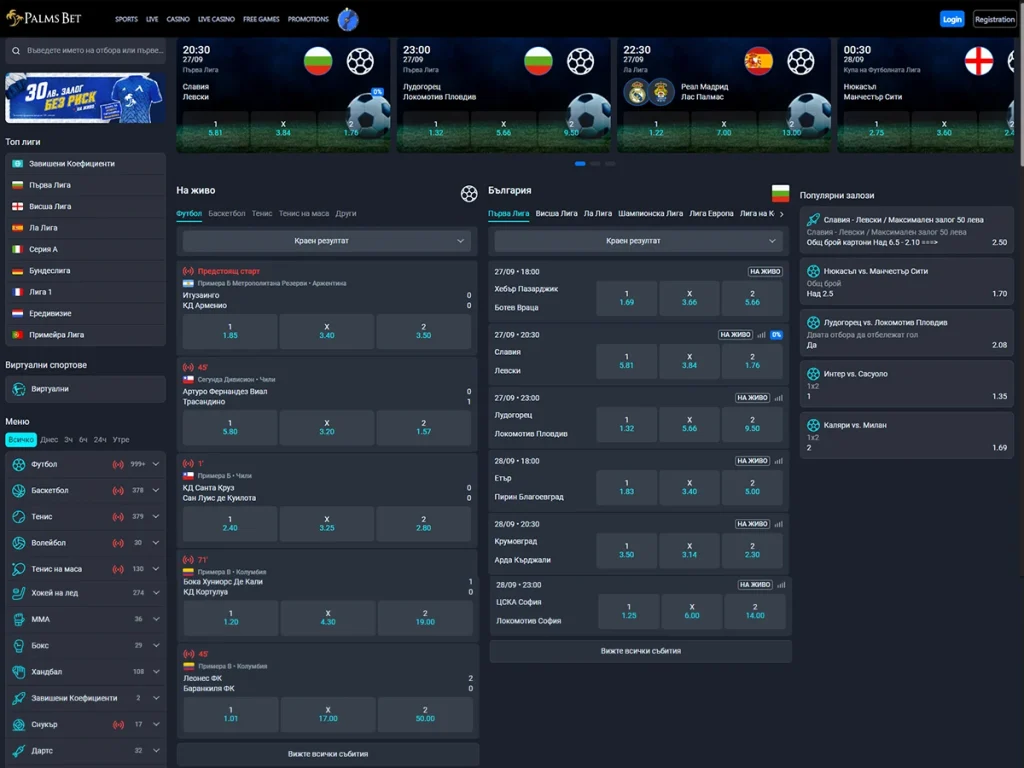Click rocket icon for Завишени Коефициенти in menu
The width and height of the screenshot is (1024, 768).
tap(18, 698)
